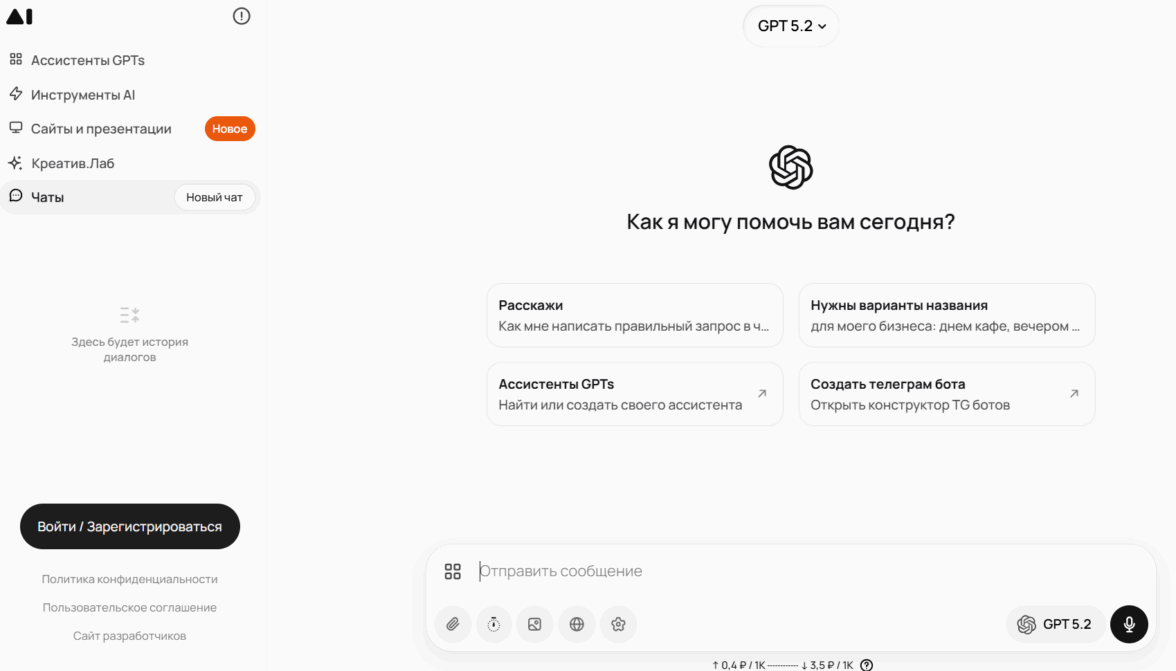The height and width of the screenshot is (671, 1176).
Task: Click the AI logo at top left
Action: 20,16
